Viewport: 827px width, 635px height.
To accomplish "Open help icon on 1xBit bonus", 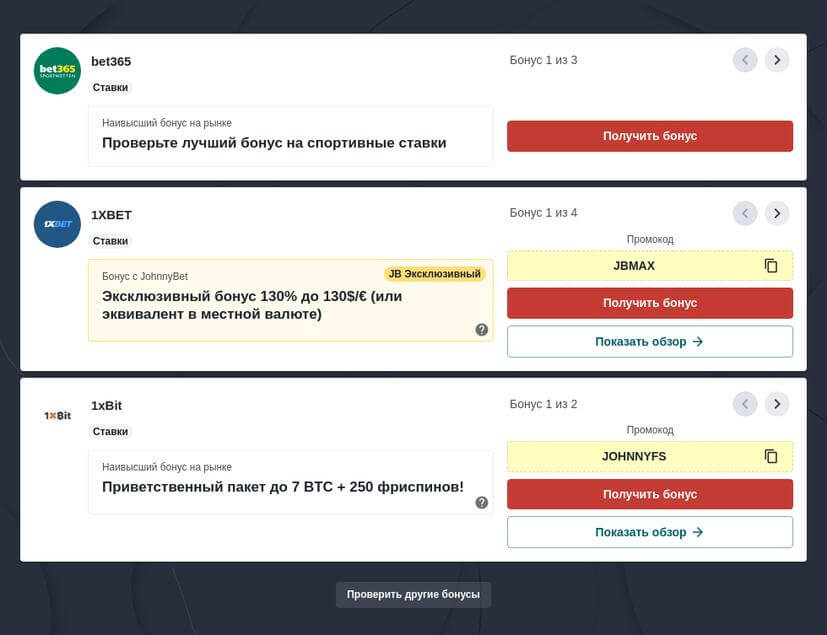I will [482, 502].
